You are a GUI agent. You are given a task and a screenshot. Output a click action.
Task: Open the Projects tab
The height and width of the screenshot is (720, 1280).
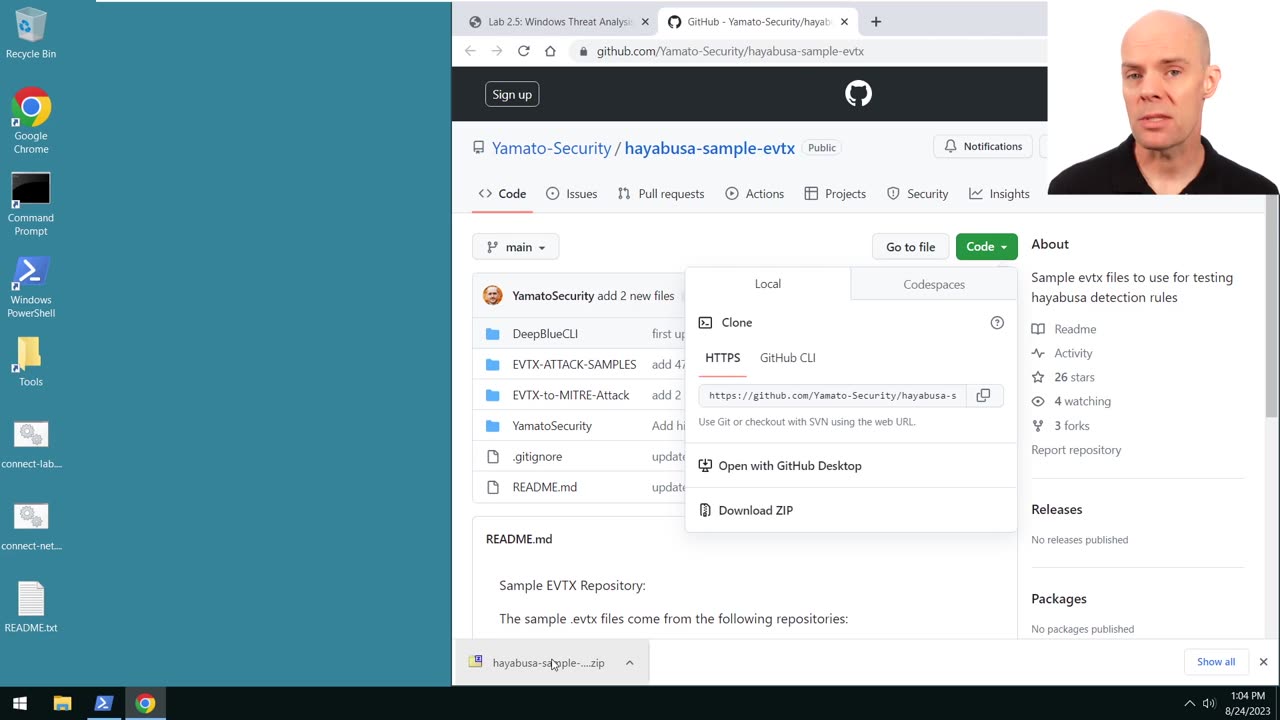click(x=835, y=194)
